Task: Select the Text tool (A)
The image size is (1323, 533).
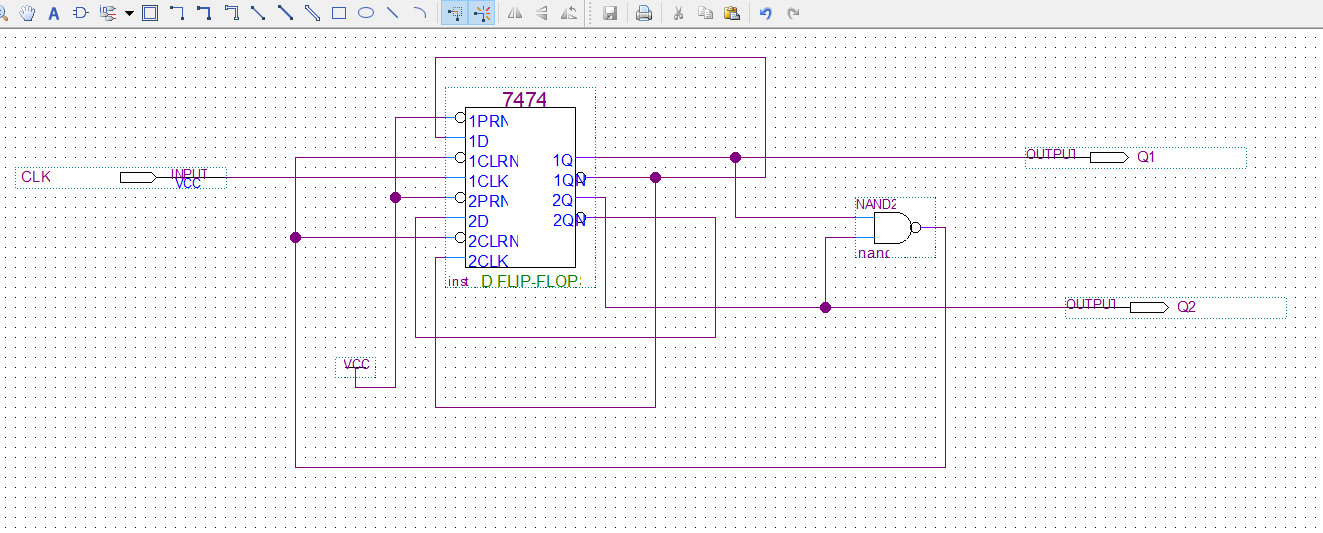Action: [x=54, y=13]
